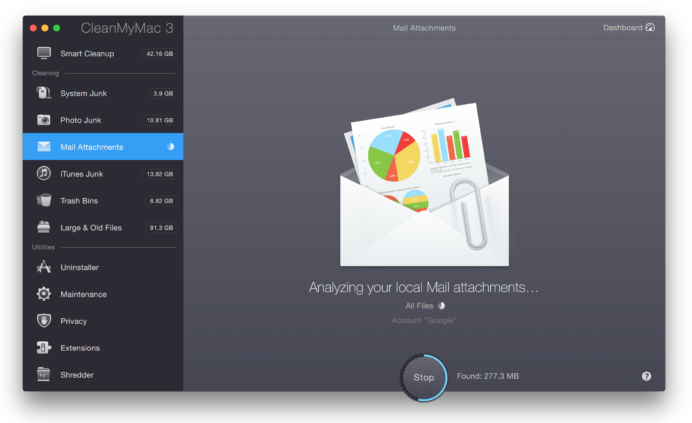
Task: Open the Uninstaller utility
Action: (x=103, y=267)
